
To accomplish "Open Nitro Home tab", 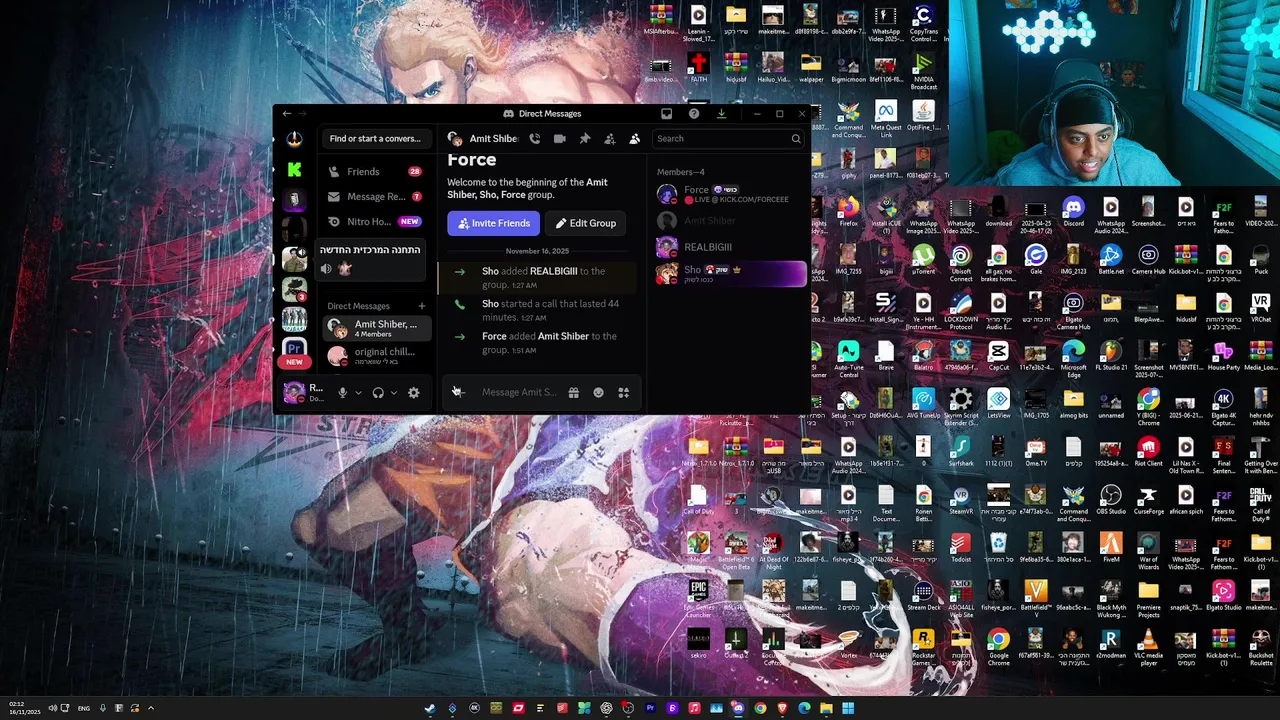I will (x=376, y=222).
